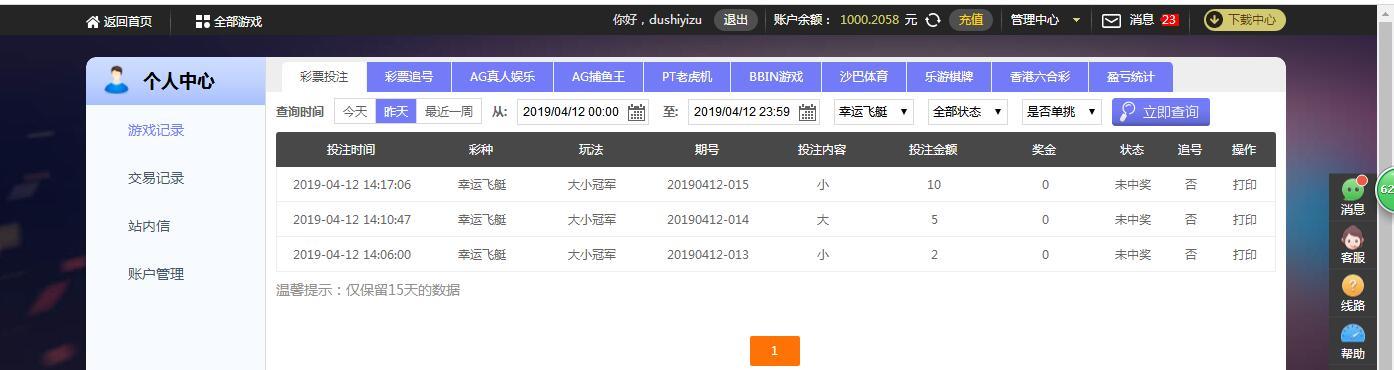1394x370 pixels.
Task: Switch to the 彩票投注 tab
Action: pos(324,77)
